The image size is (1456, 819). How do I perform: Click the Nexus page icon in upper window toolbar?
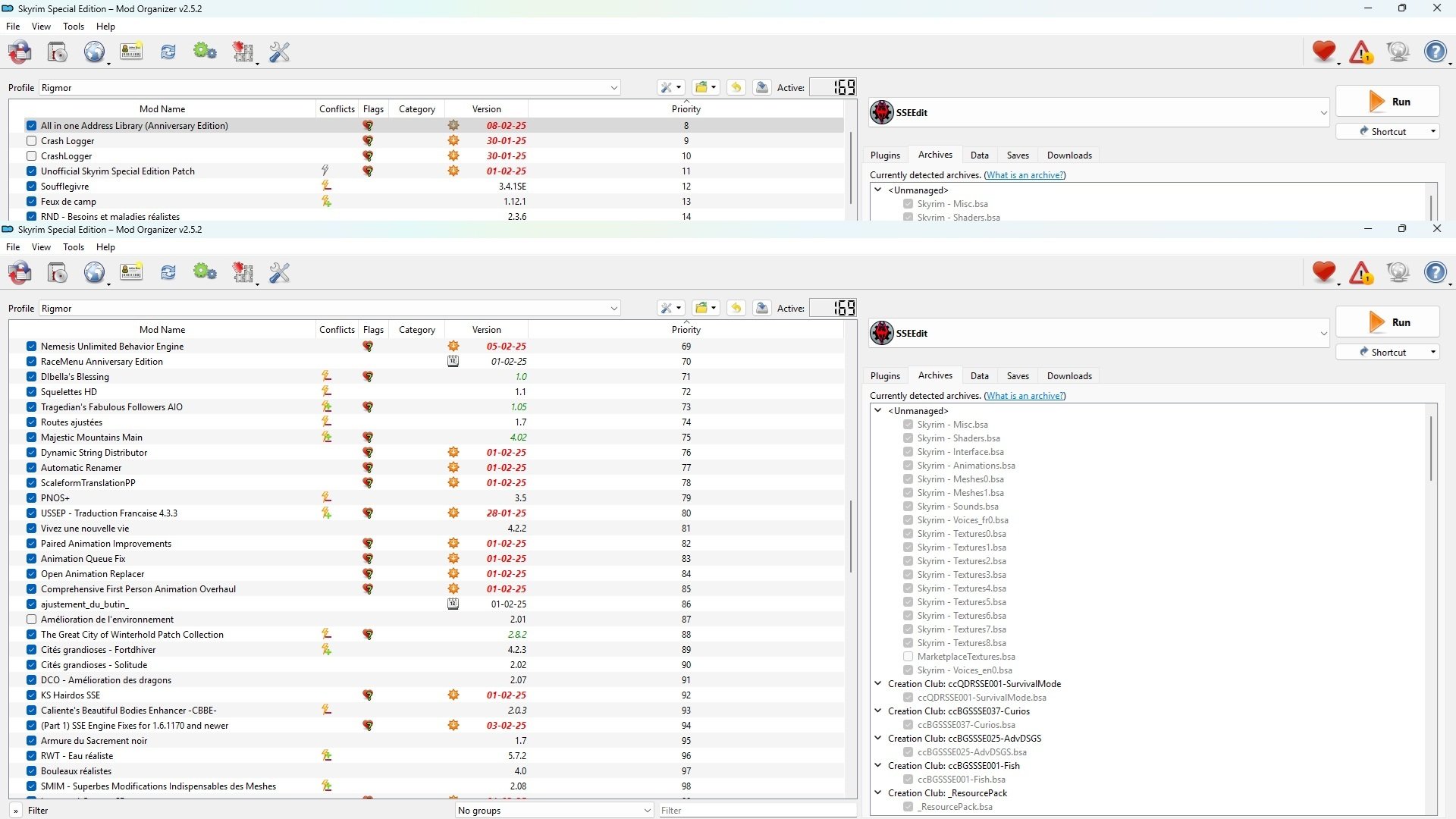tap(95, 52)
